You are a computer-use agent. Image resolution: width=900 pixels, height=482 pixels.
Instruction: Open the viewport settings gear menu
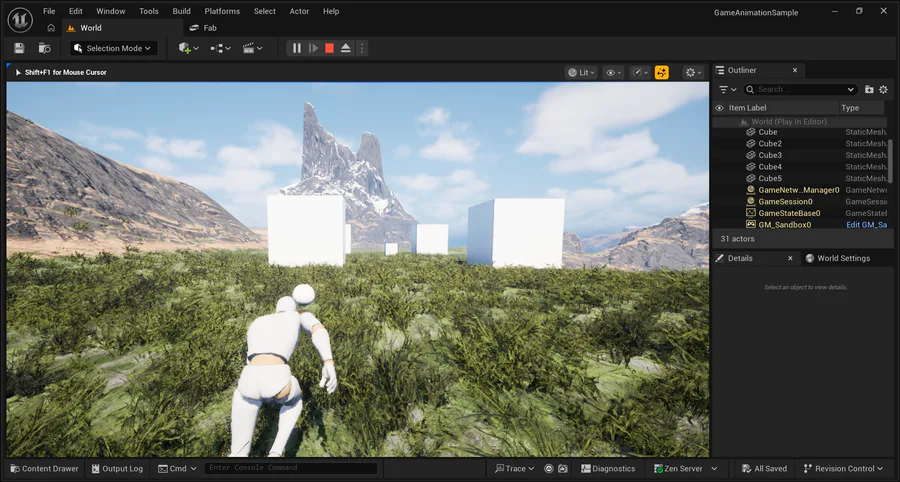point(693,72)
